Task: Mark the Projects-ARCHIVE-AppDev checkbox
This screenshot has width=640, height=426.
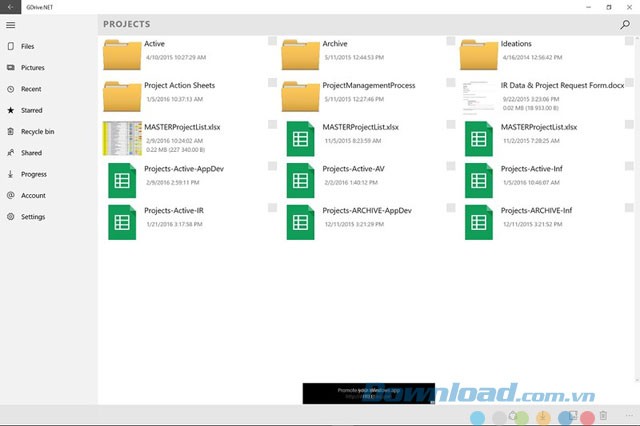Action: click(451, 208)
